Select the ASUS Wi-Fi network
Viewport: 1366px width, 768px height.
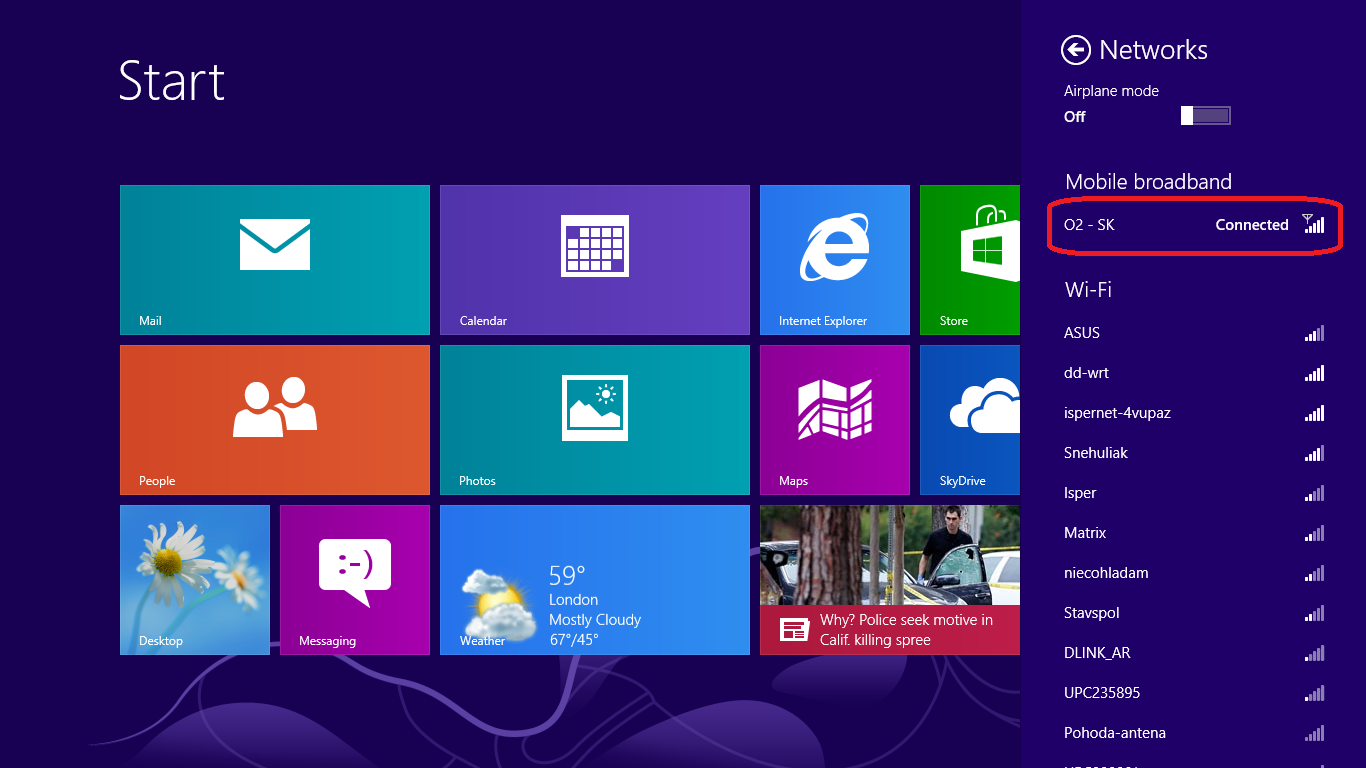click(1194, 333)
